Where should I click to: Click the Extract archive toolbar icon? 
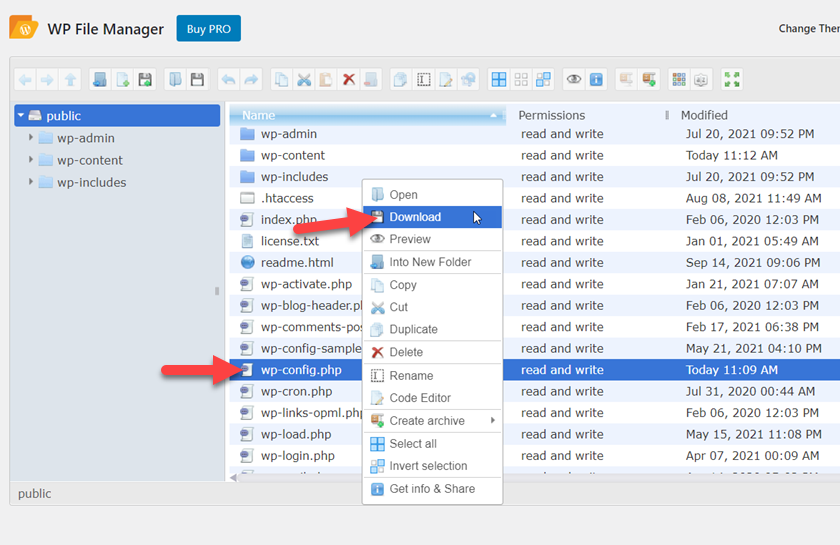click(x=626, y=80)
